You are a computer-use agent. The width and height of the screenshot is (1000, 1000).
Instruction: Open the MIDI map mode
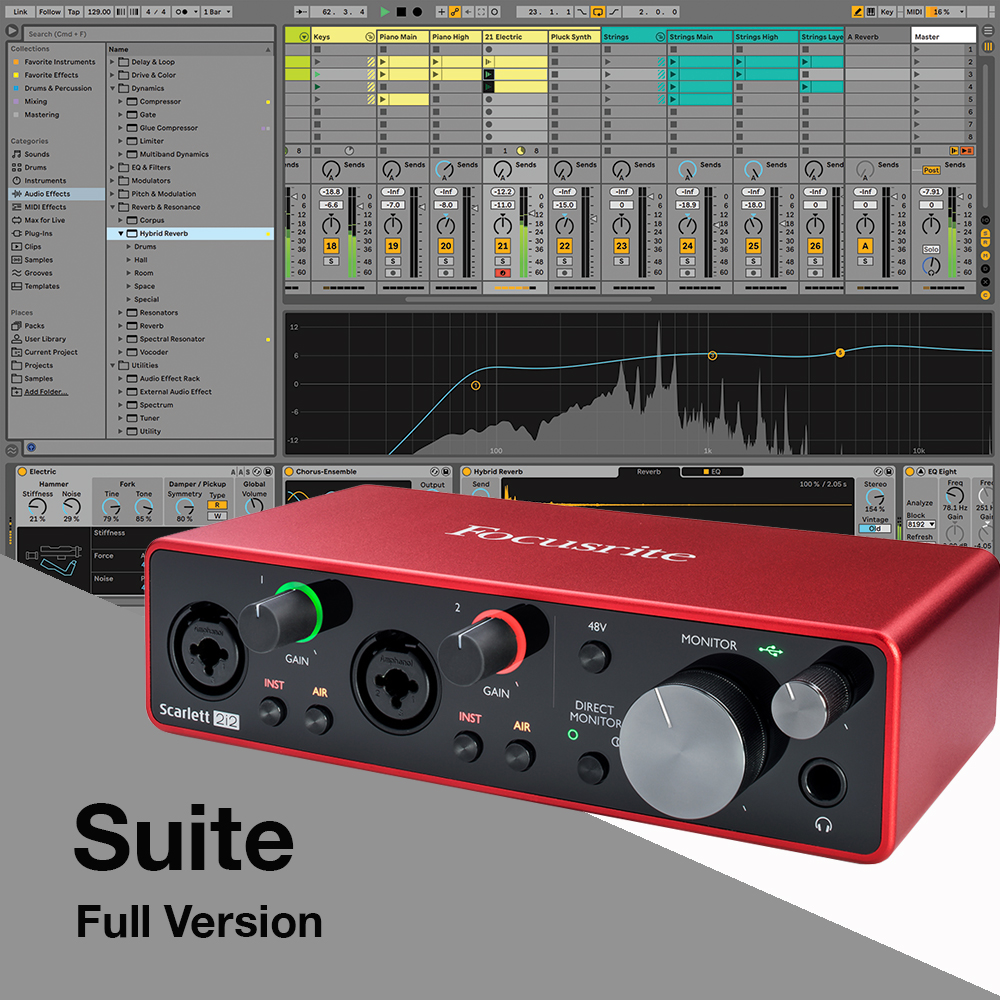(x=915, y=11)
